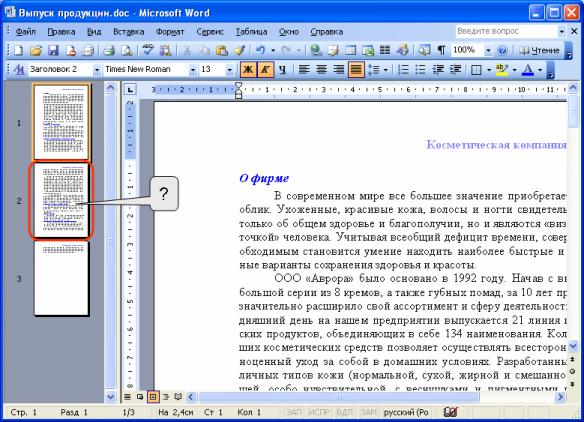Viewport: 584px width, 422px height.
Task: Switch to Normal view button
Action: [x=127, y=397]
